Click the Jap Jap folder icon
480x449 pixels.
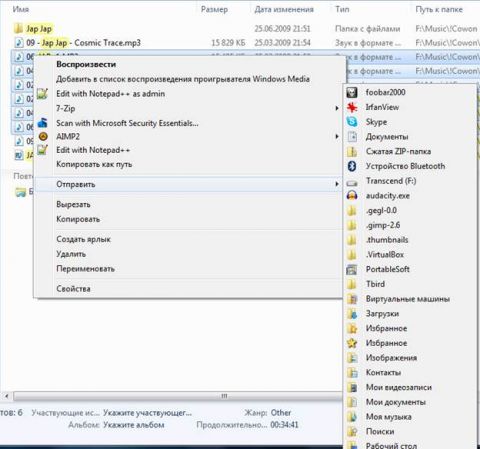click(x=19, y=29)
